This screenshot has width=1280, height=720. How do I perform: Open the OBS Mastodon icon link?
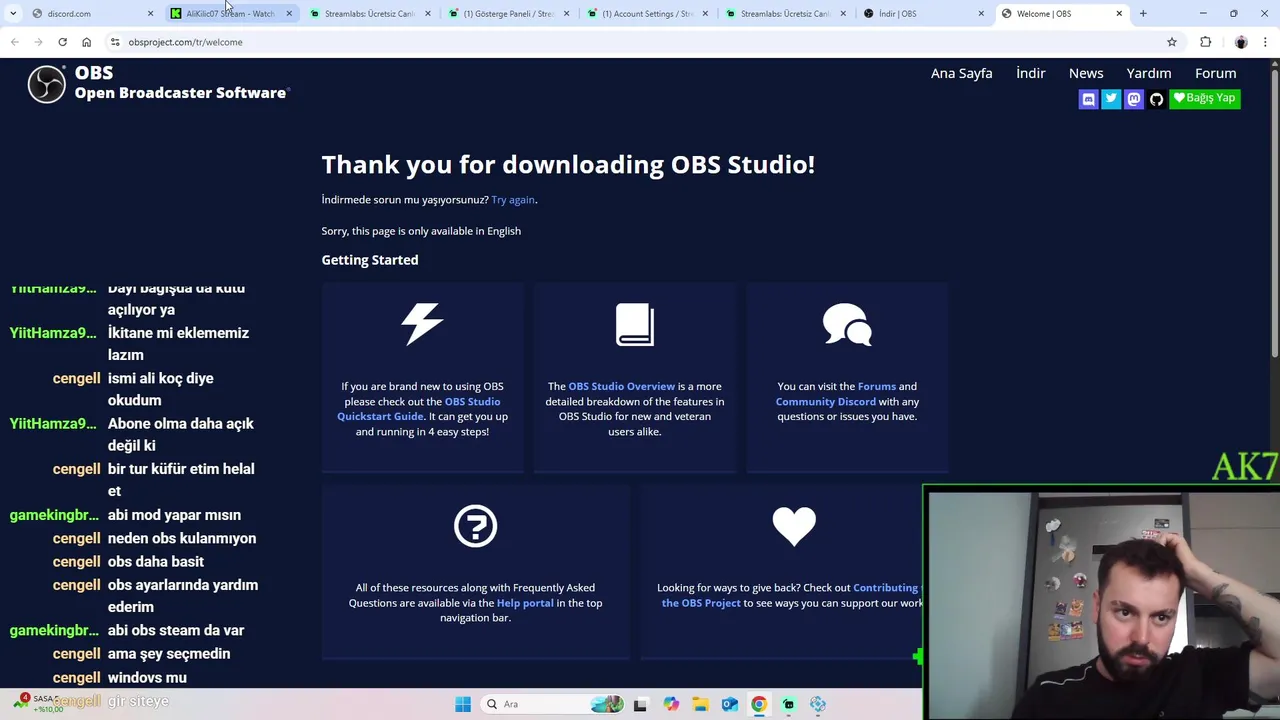[1134, 99]
